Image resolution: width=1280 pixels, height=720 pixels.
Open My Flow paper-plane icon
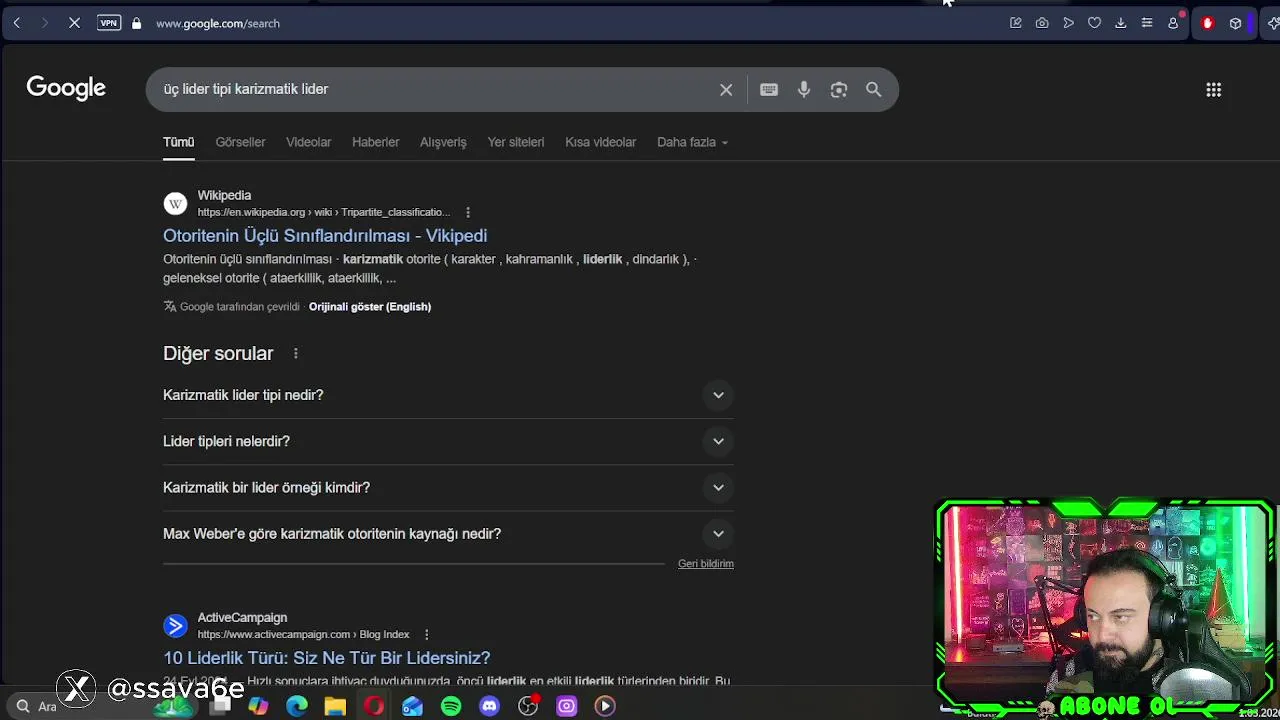coord(1068,23)
